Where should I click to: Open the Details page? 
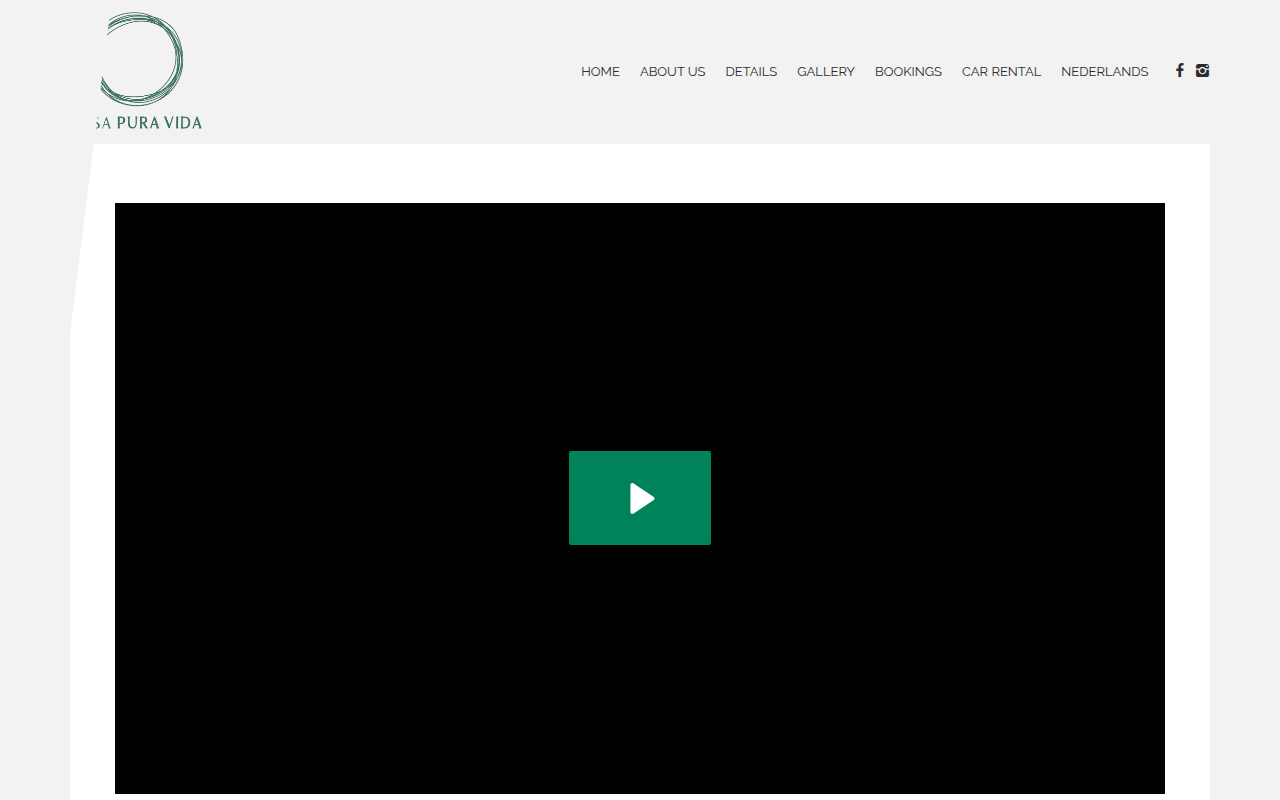(x=751, y=72)
